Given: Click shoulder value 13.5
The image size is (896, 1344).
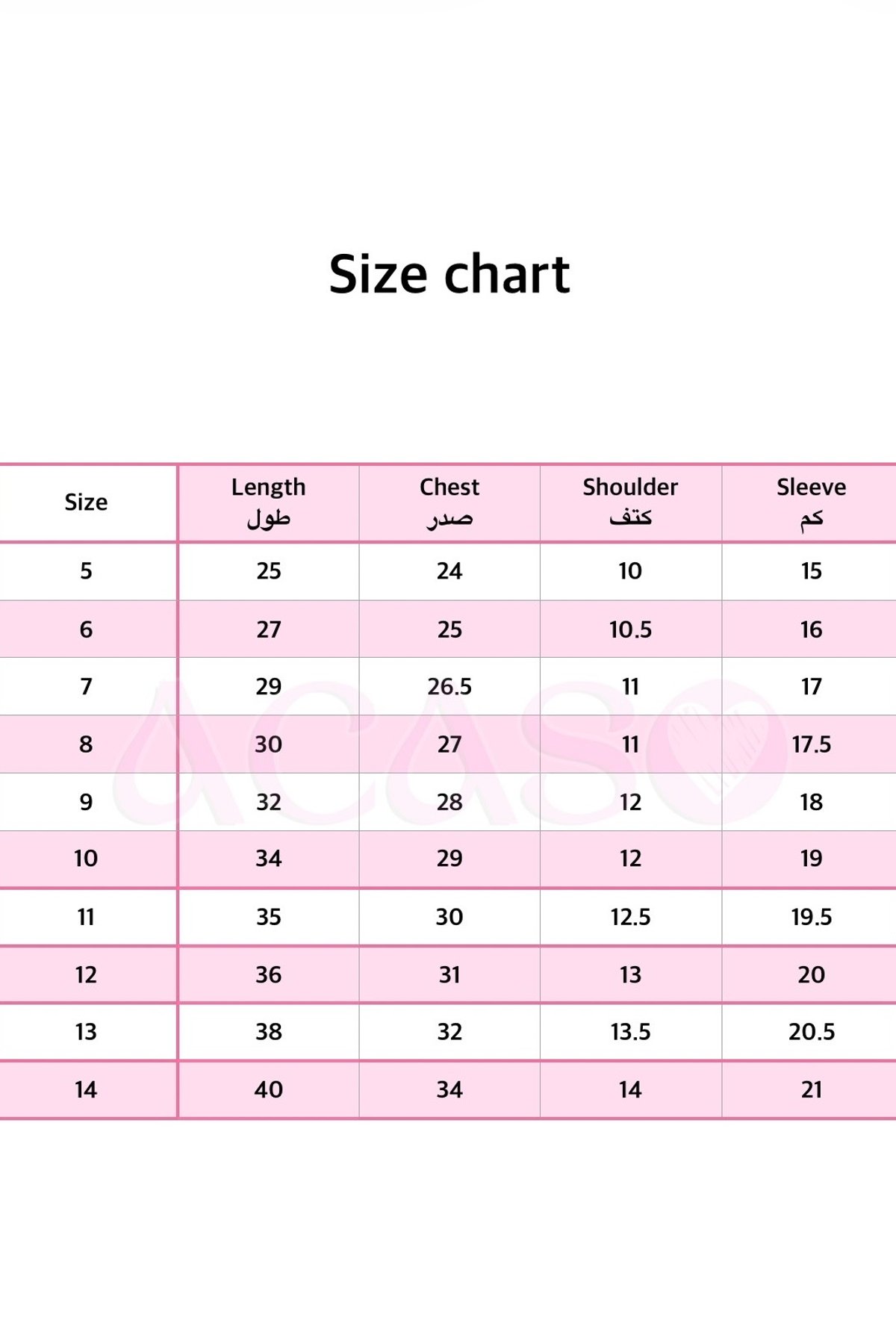Looking at the screenshot, I should click(630, 1032).
